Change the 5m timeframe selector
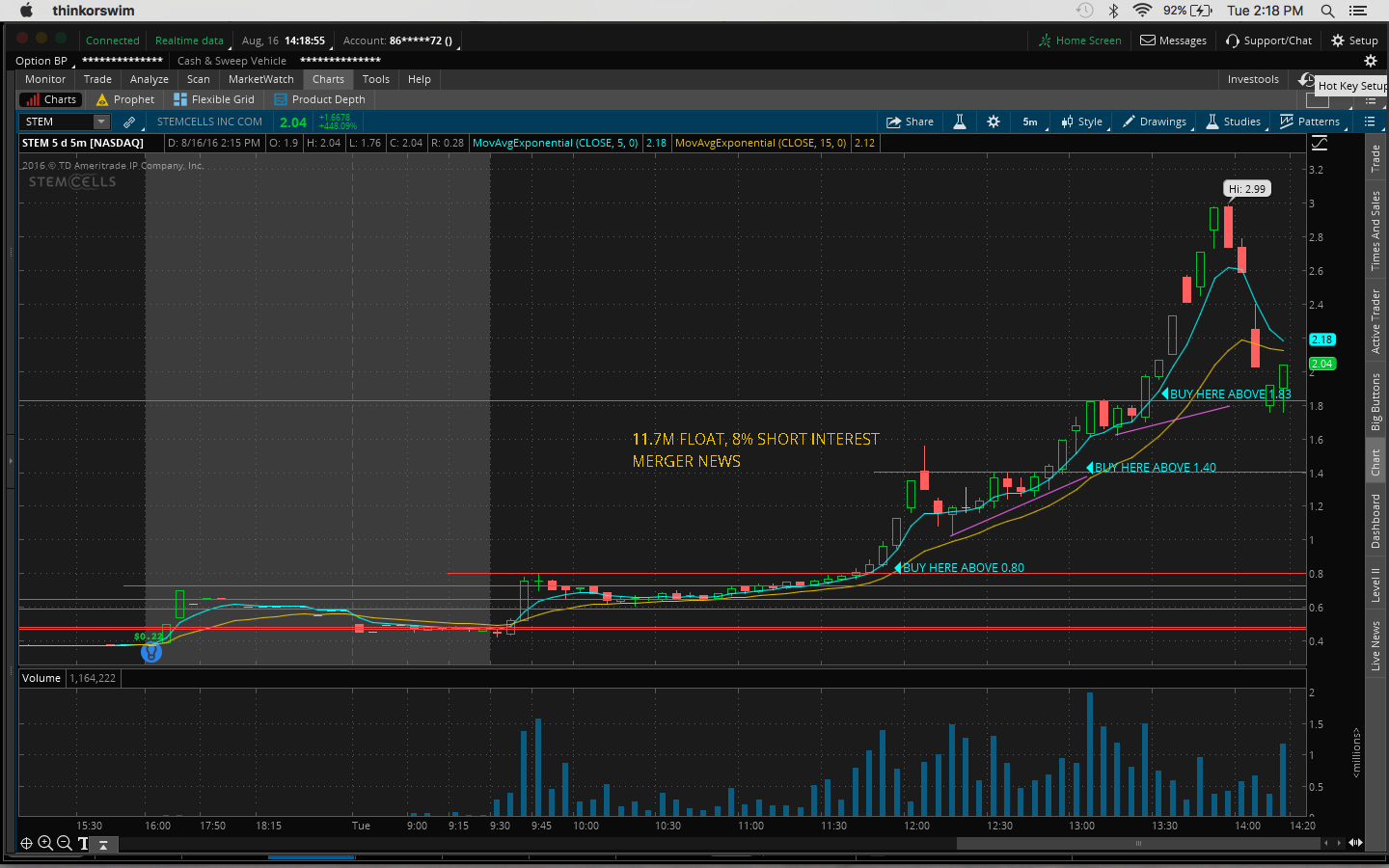Viewport: 1389px width, 868px height. pyautogui.click(x=1030, y=122)
